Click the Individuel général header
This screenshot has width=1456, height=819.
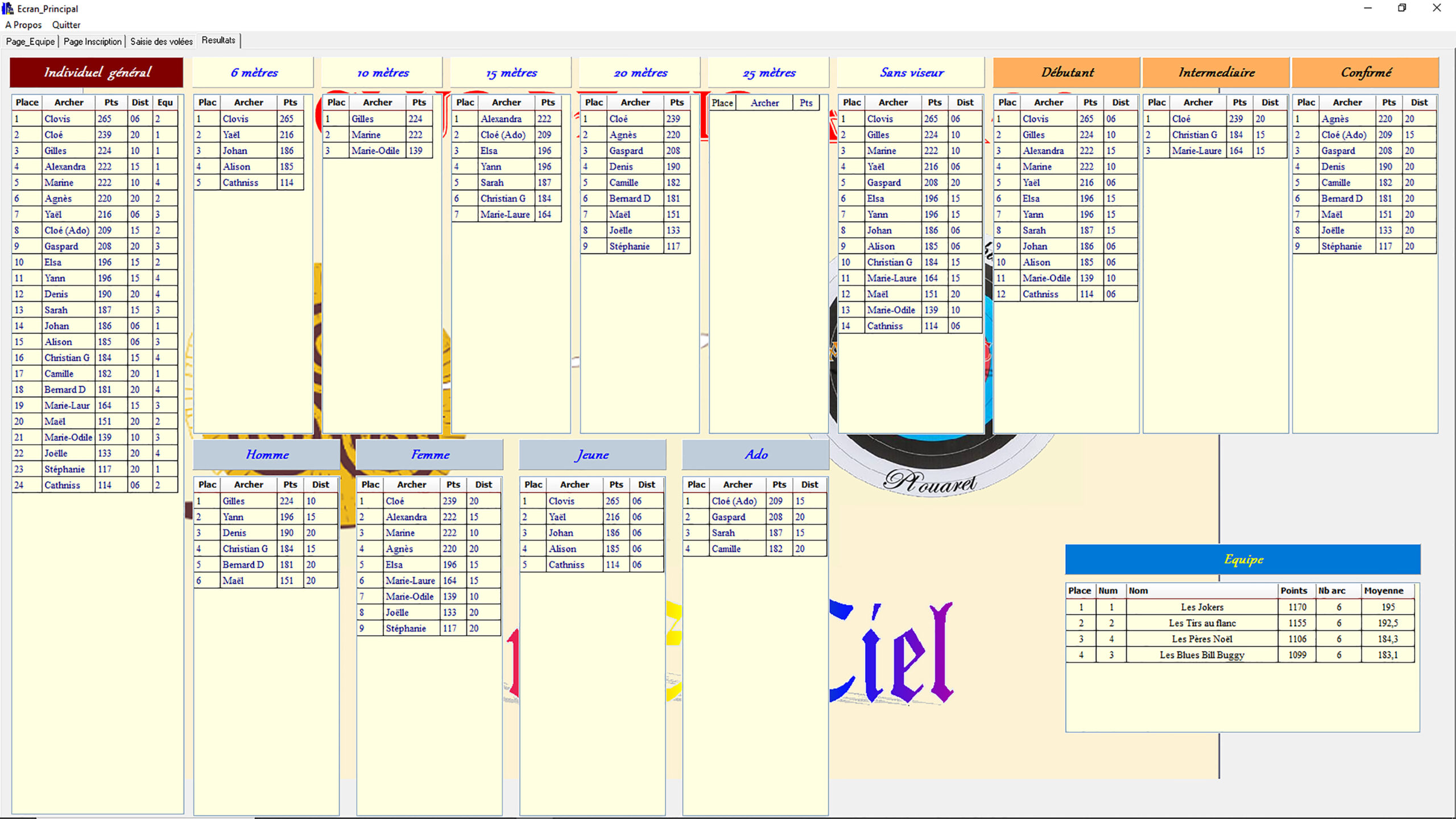click(x=97, y=72)
